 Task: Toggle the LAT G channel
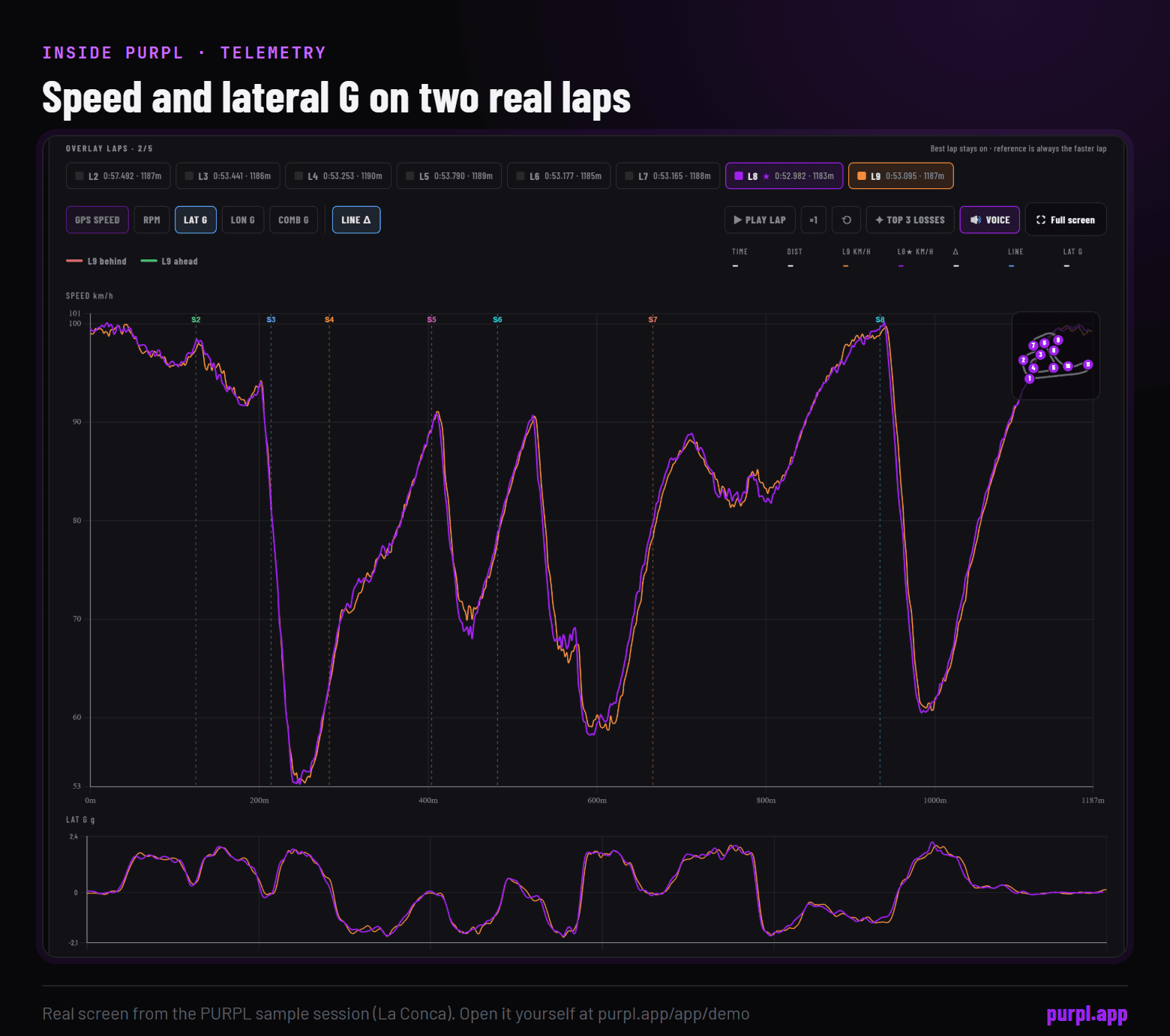(196, 220)
